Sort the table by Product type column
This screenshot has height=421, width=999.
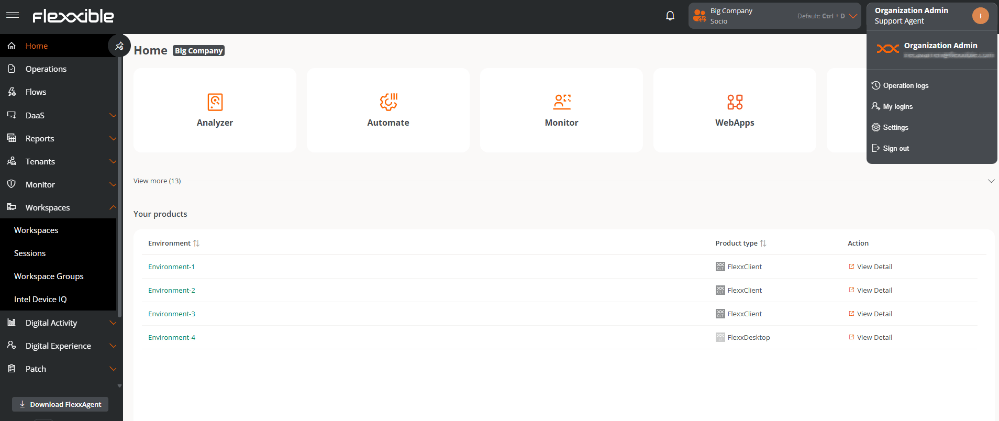pos(763,243)
